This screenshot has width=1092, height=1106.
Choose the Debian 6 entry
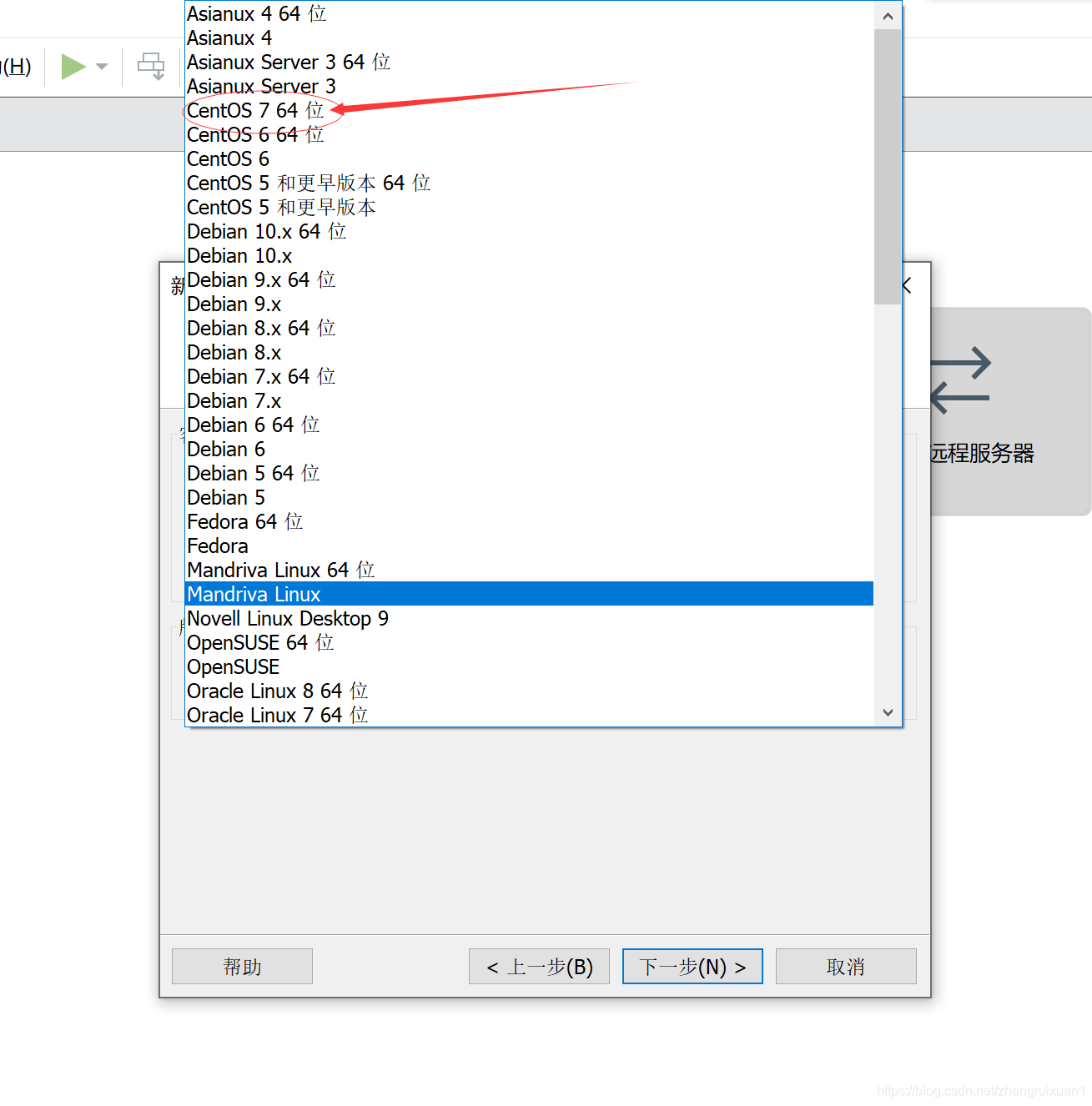point(529,450)
